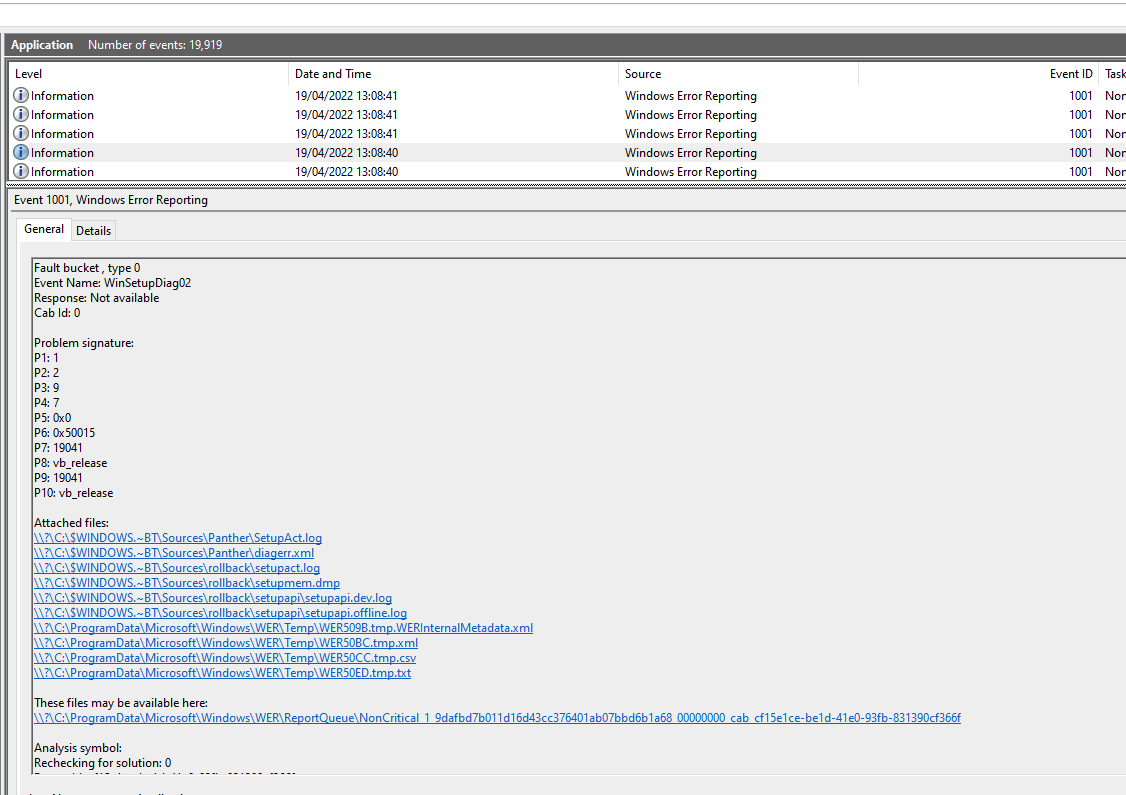
Task: Click the Information icon on the last event row
Action: [x=21, y=171]
